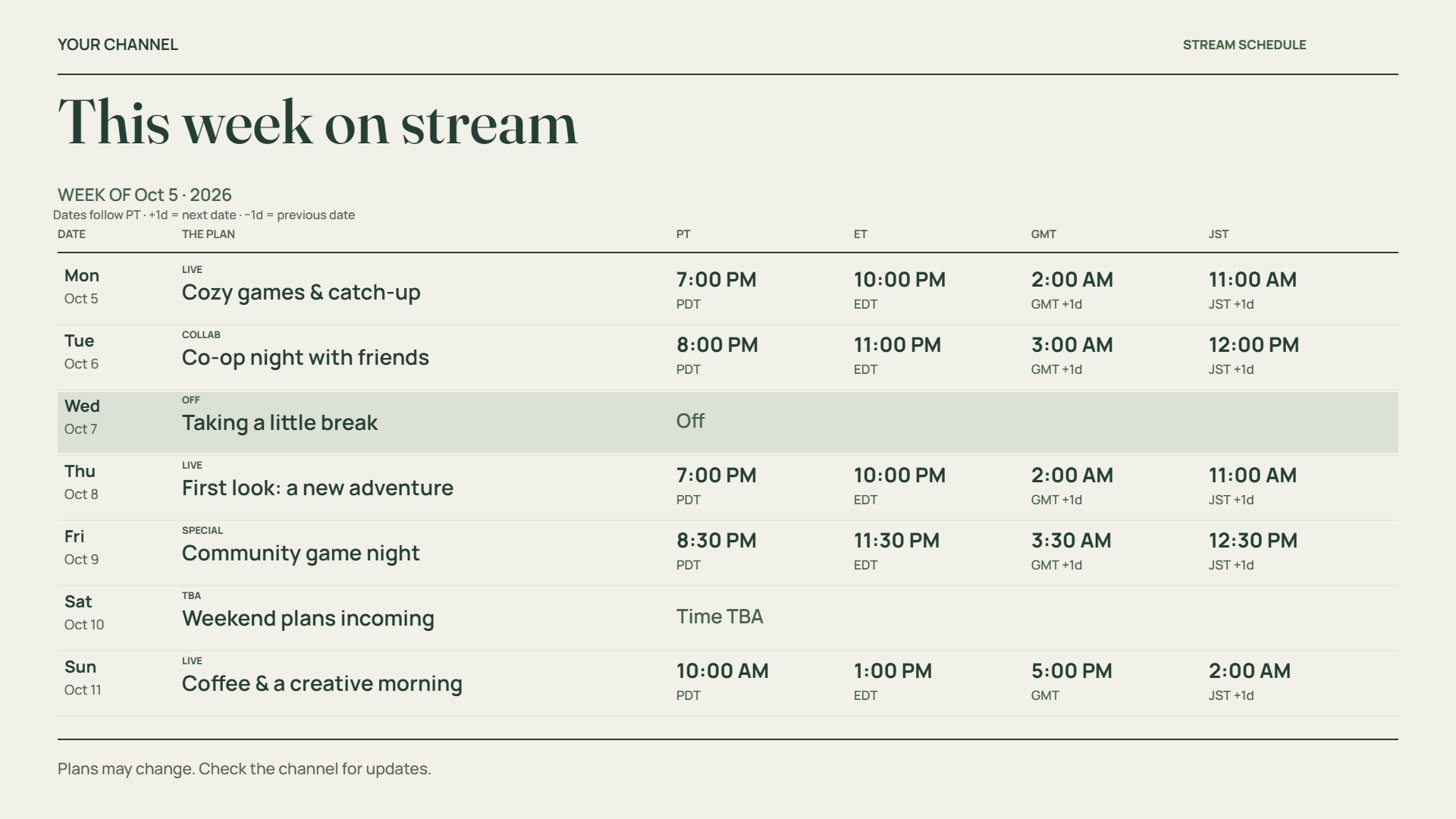Screen dimensions: 1456x819
Task: Click the DATE column header
Action: point(71,234)
